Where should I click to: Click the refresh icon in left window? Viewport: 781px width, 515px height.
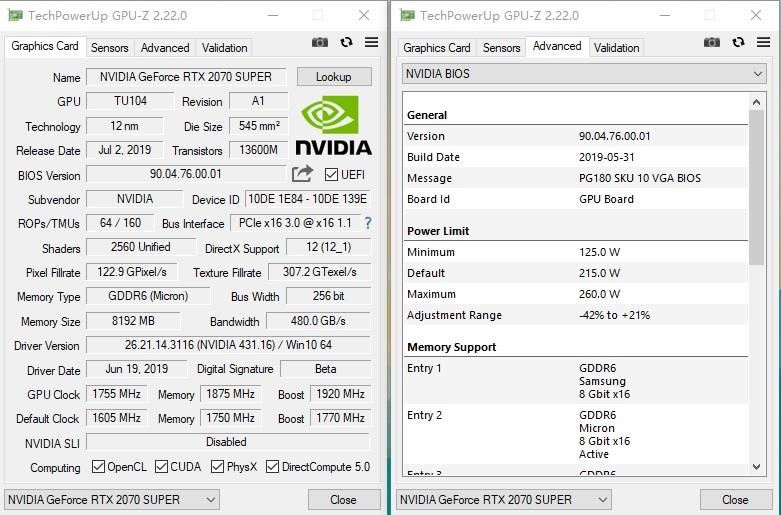(346, 42)
